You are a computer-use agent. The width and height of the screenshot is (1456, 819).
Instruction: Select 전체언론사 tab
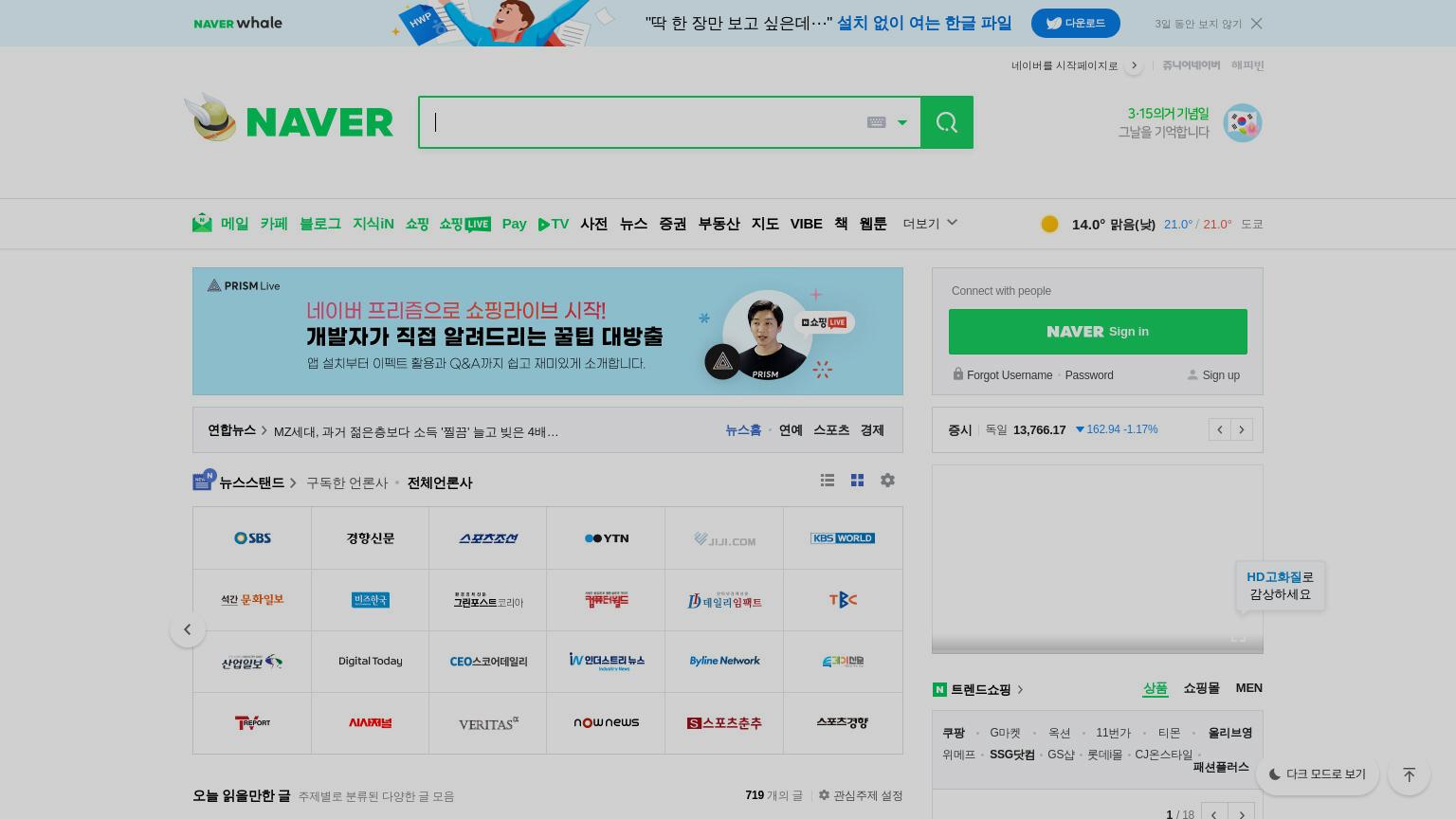[440, 483]
